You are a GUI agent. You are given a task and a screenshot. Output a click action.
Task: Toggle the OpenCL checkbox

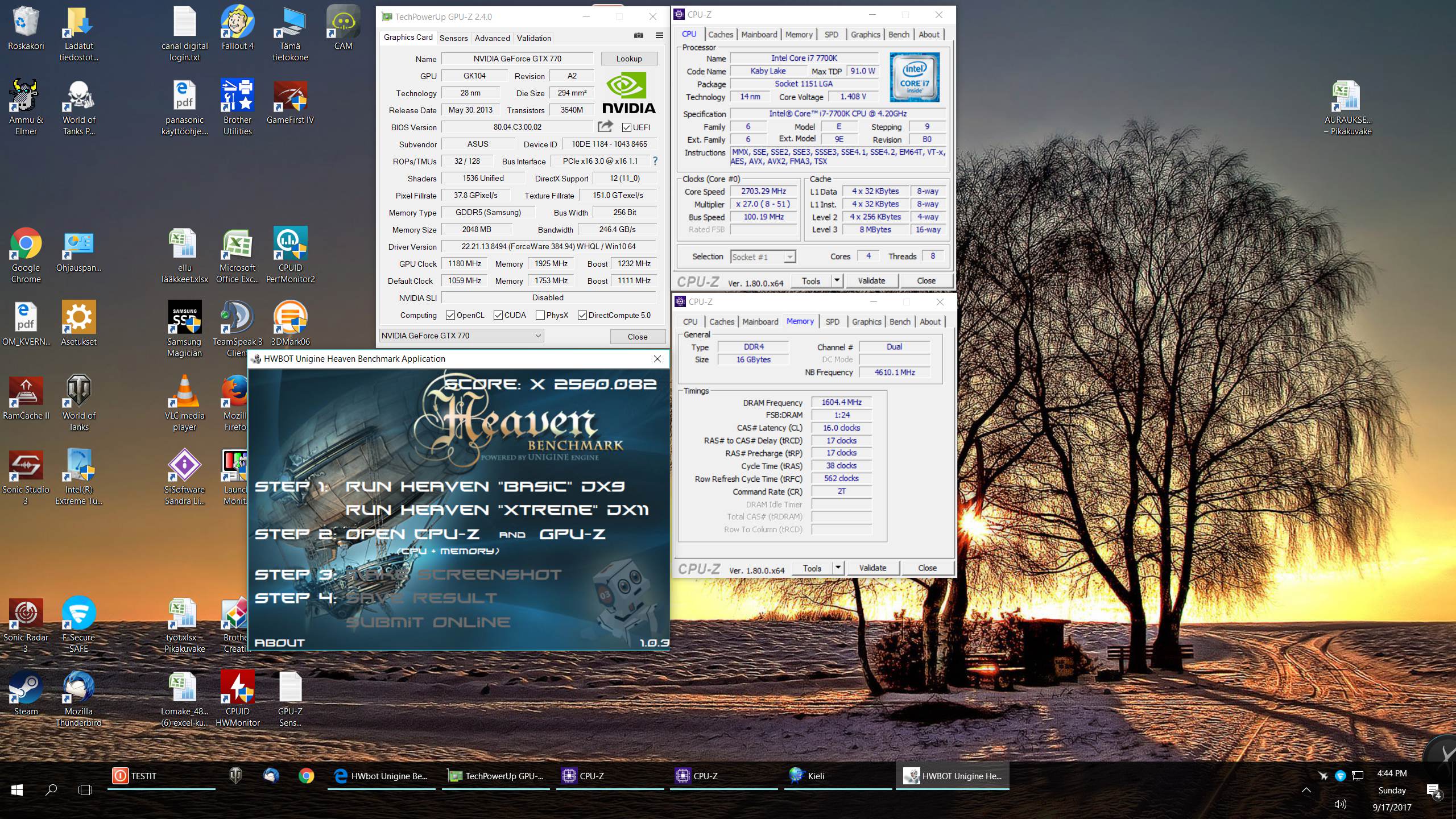point(450,315)
